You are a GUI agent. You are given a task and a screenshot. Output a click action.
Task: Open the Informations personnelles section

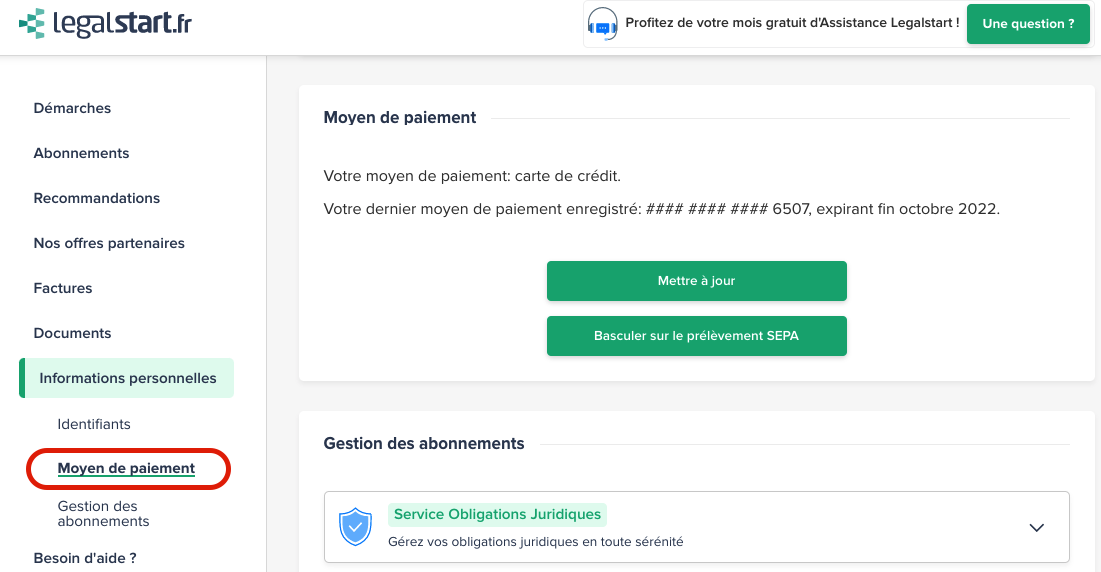click(x=128, y=378)
